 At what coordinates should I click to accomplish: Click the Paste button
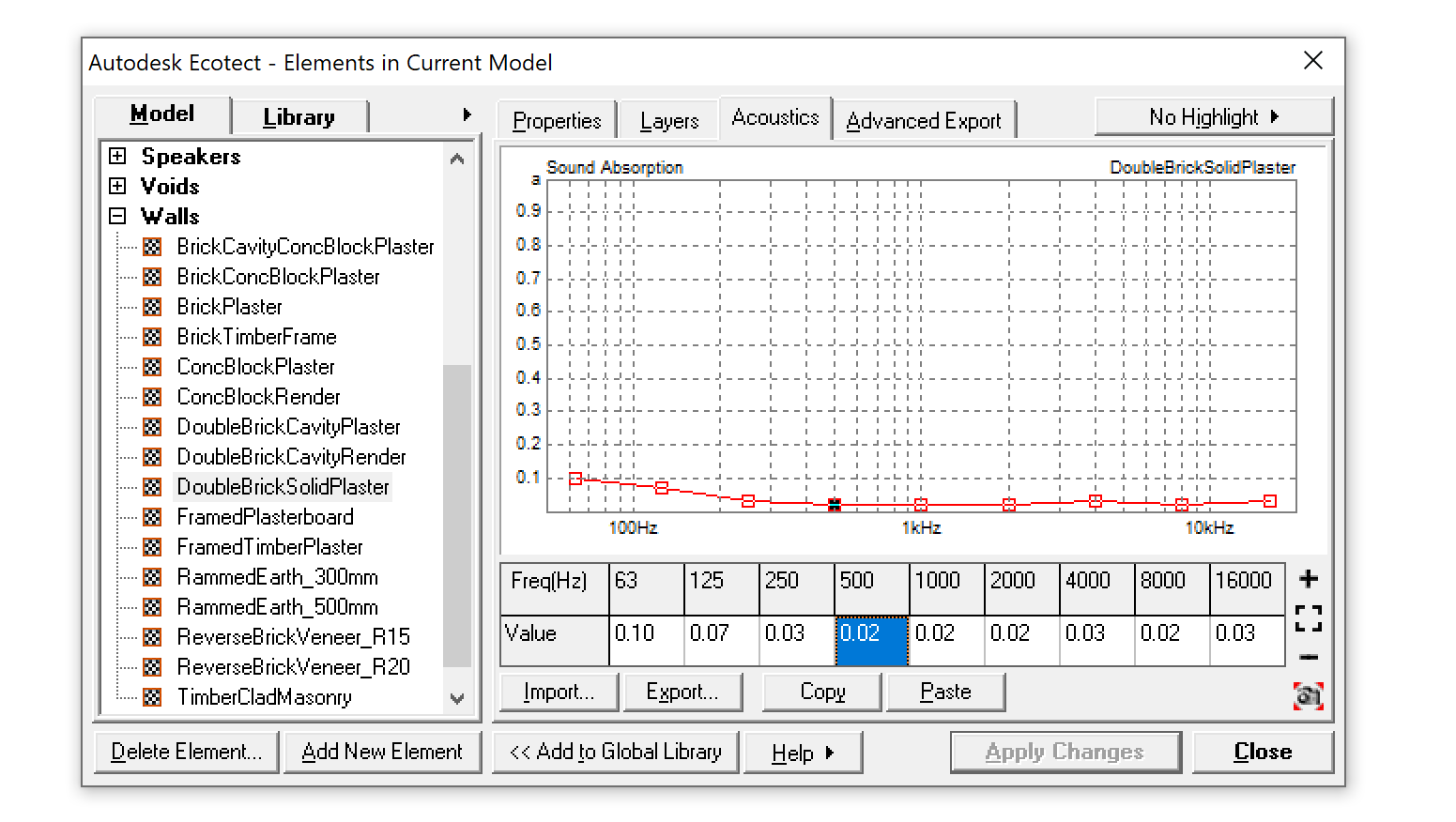coord(945,693)
